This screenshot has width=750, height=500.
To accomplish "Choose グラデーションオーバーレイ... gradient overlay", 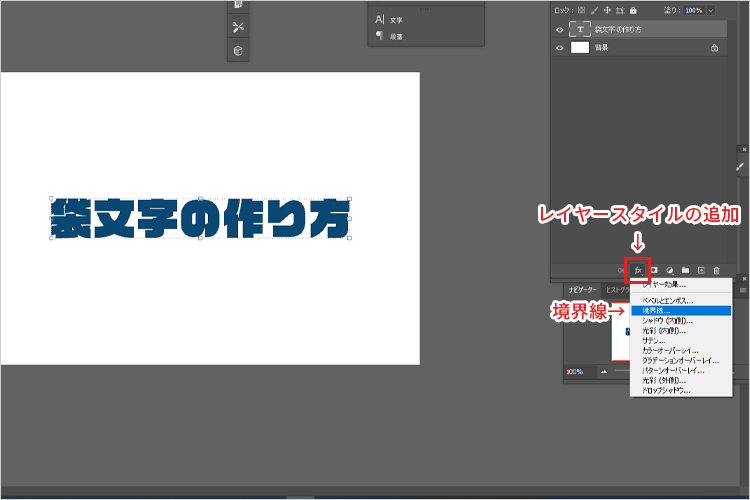I will coord(681,361).
